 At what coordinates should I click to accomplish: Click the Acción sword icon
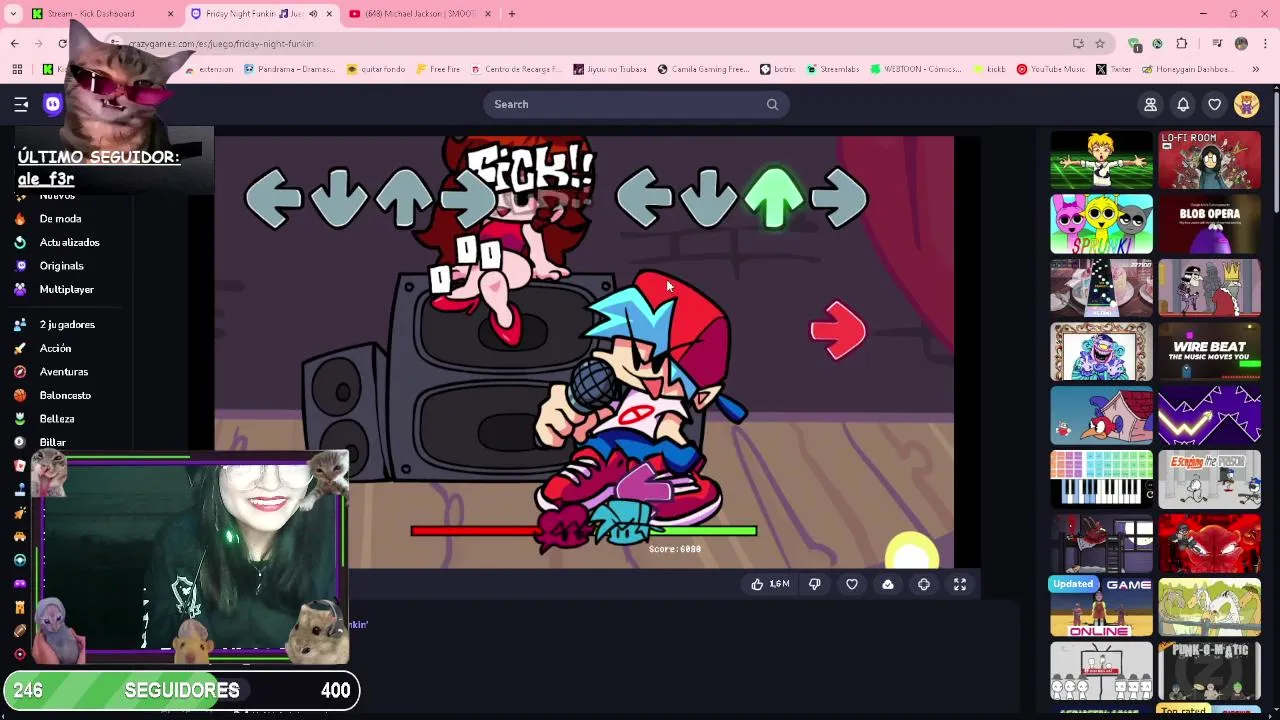[20, 348]
